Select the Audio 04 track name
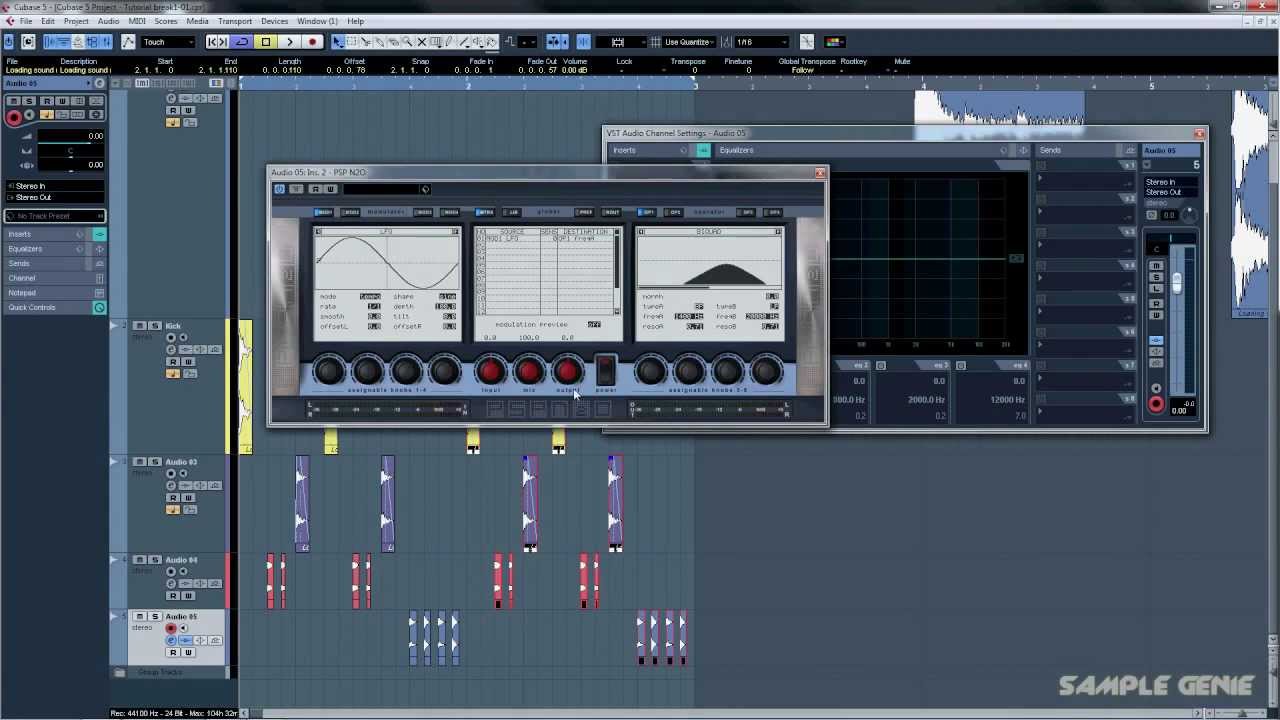 (x=182, y=560)
